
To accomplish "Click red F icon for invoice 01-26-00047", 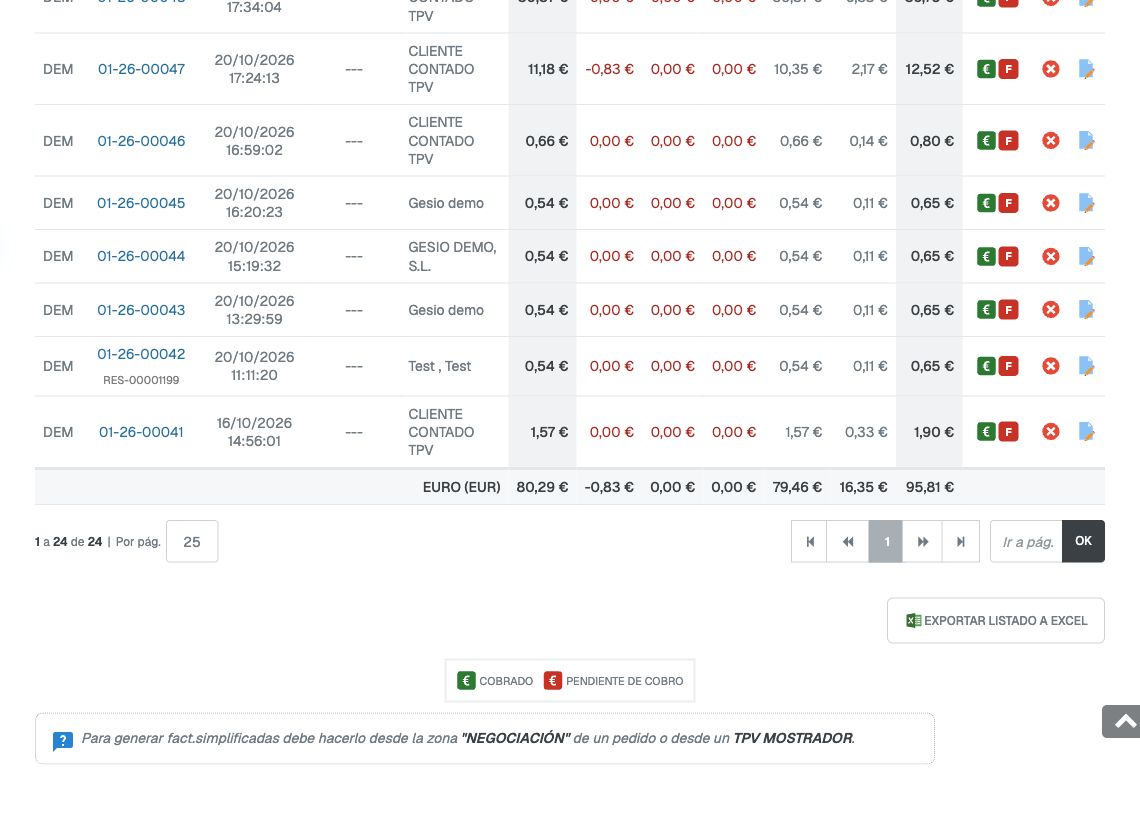I will pyautogui.click(x=1008, y=69).
